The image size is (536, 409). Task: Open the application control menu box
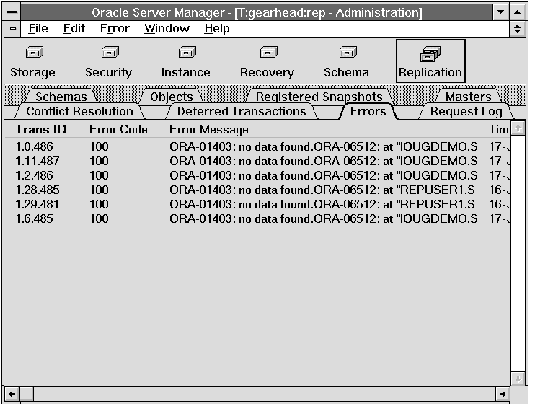pos(12,12)
